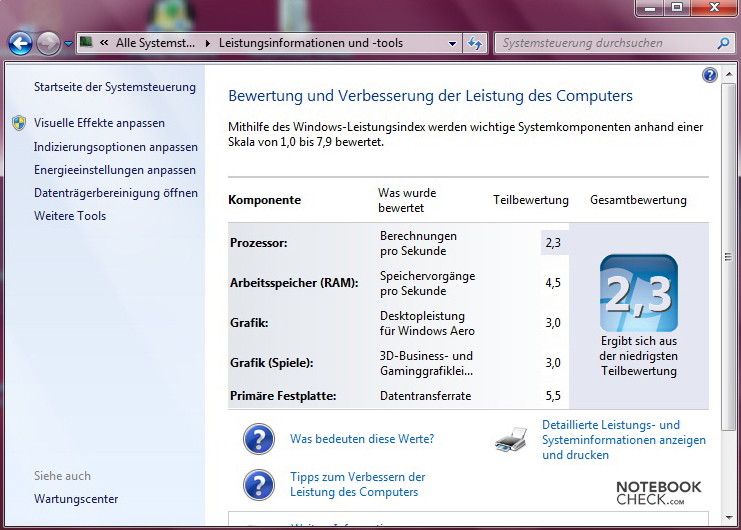
Task: Open 'Visuelle Effekte anpassen'
Action: coord(99,123)
